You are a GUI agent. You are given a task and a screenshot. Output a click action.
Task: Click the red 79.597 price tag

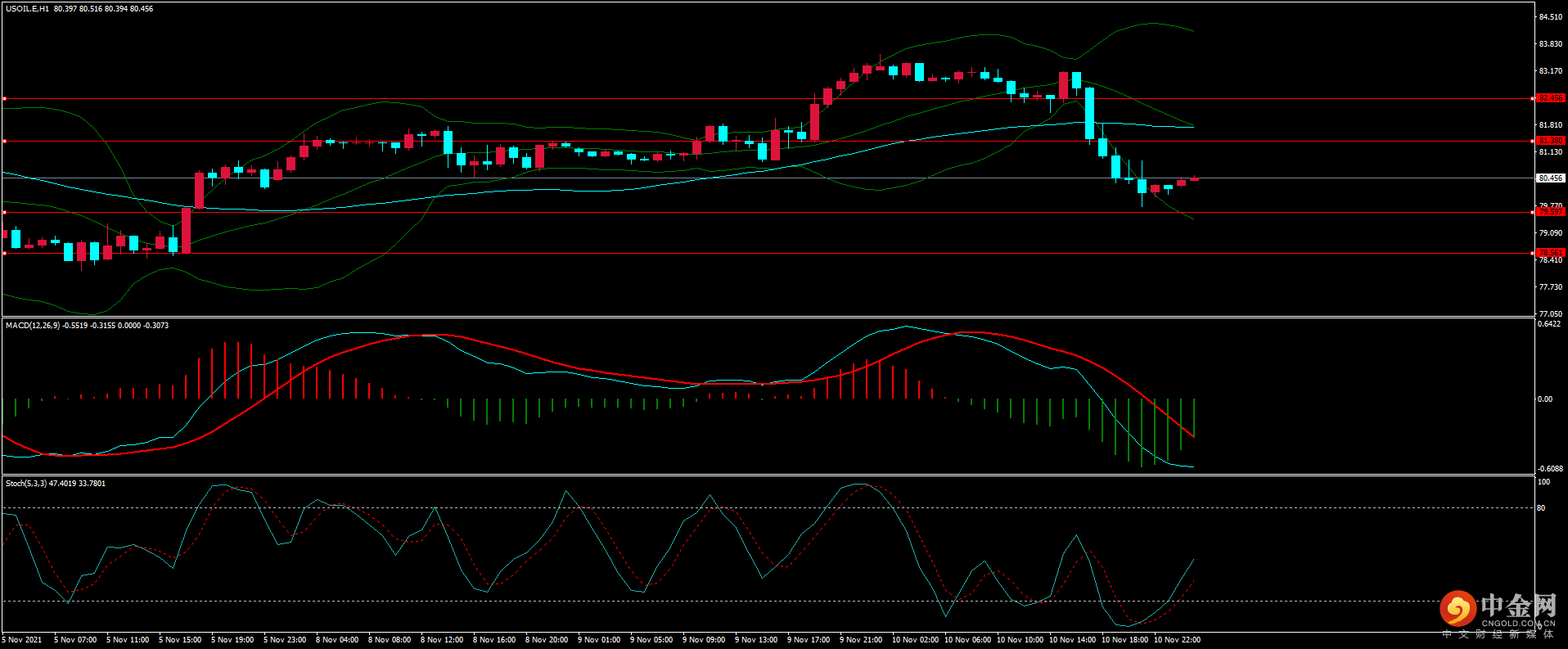click(1551, 212)
